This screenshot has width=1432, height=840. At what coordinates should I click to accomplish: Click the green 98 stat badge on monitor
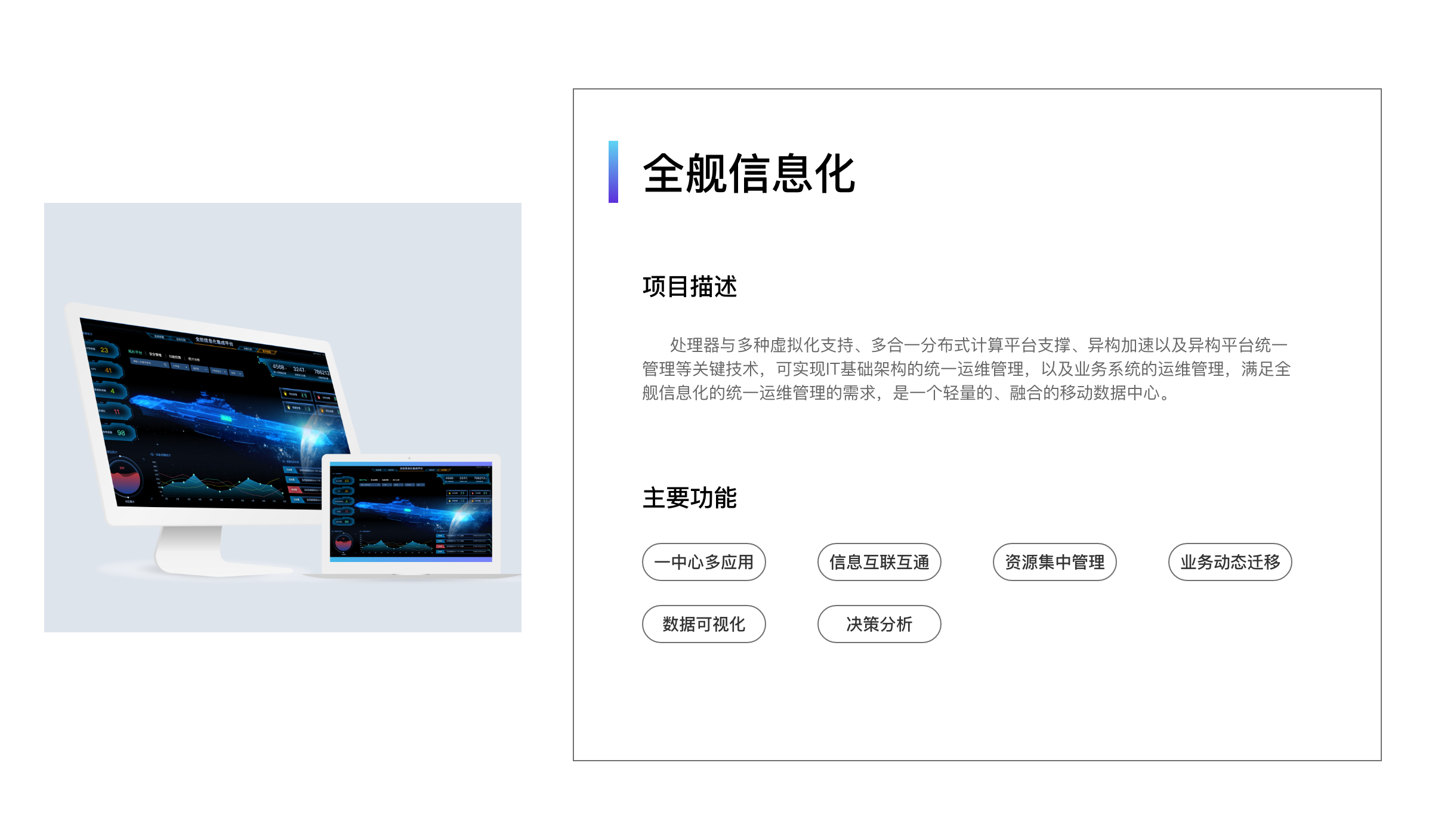tap(119, 433)
